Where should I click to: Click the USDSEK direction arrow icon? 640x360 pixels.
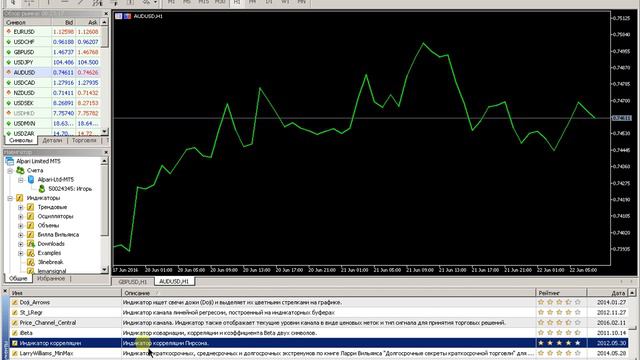9,103
